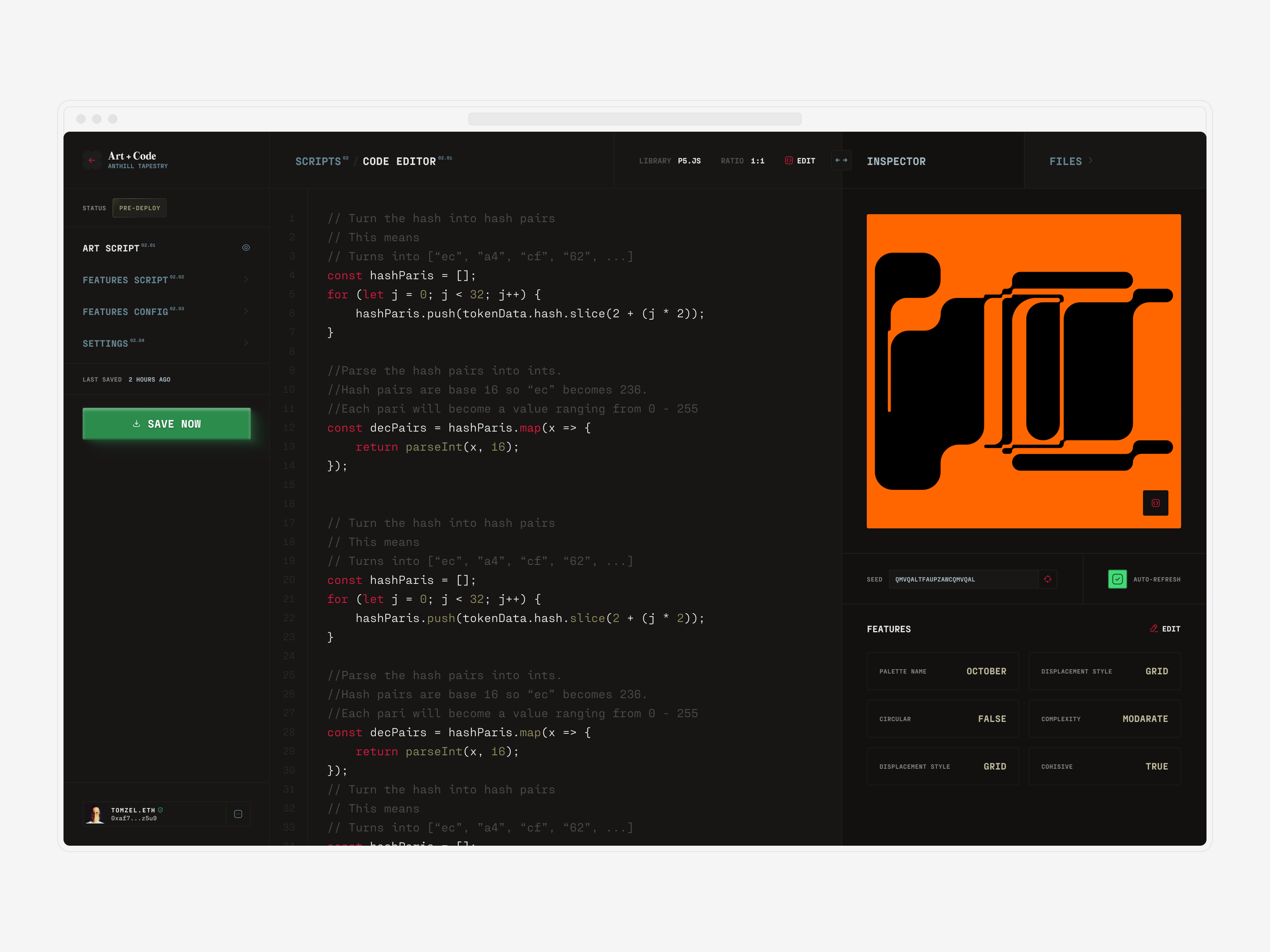Click the browser address bar

coord(635,119)
